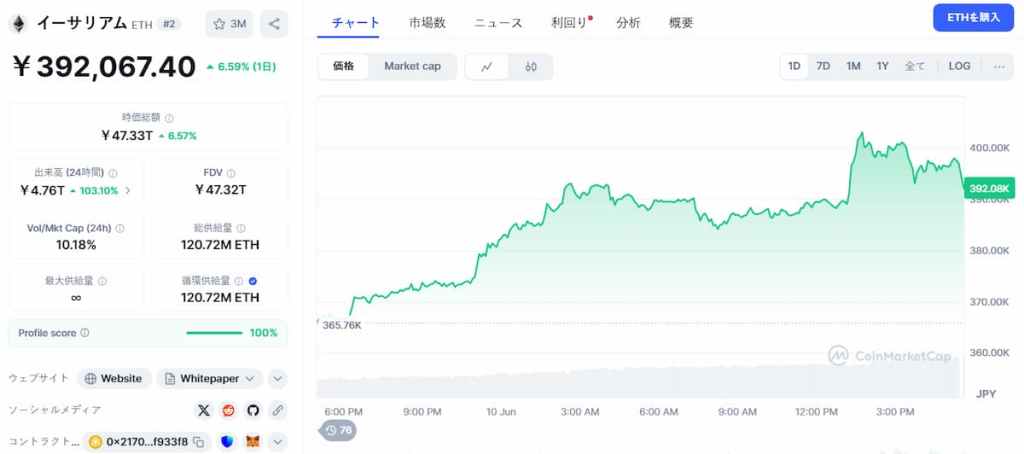1024x454 pixels.
Task: Click the ETHを購入 button
Action: point(973,18)
